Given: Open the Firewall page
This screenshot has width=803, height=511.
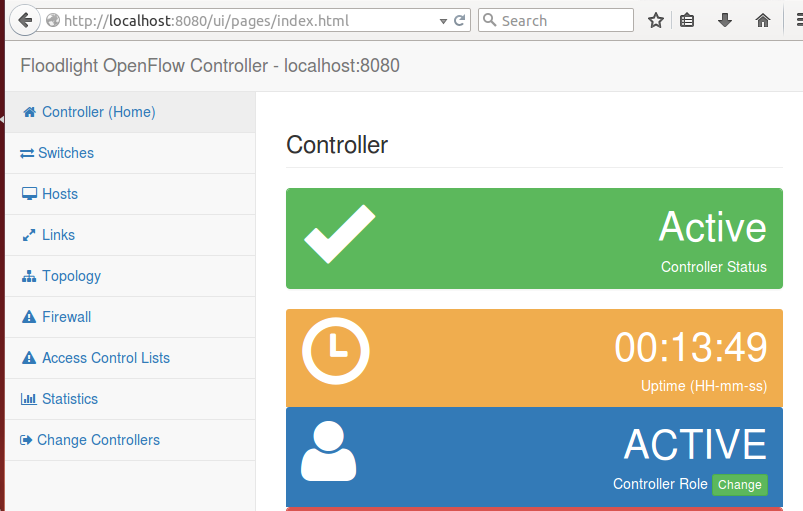Looking at the screenshot, I should tap(130, 317).
